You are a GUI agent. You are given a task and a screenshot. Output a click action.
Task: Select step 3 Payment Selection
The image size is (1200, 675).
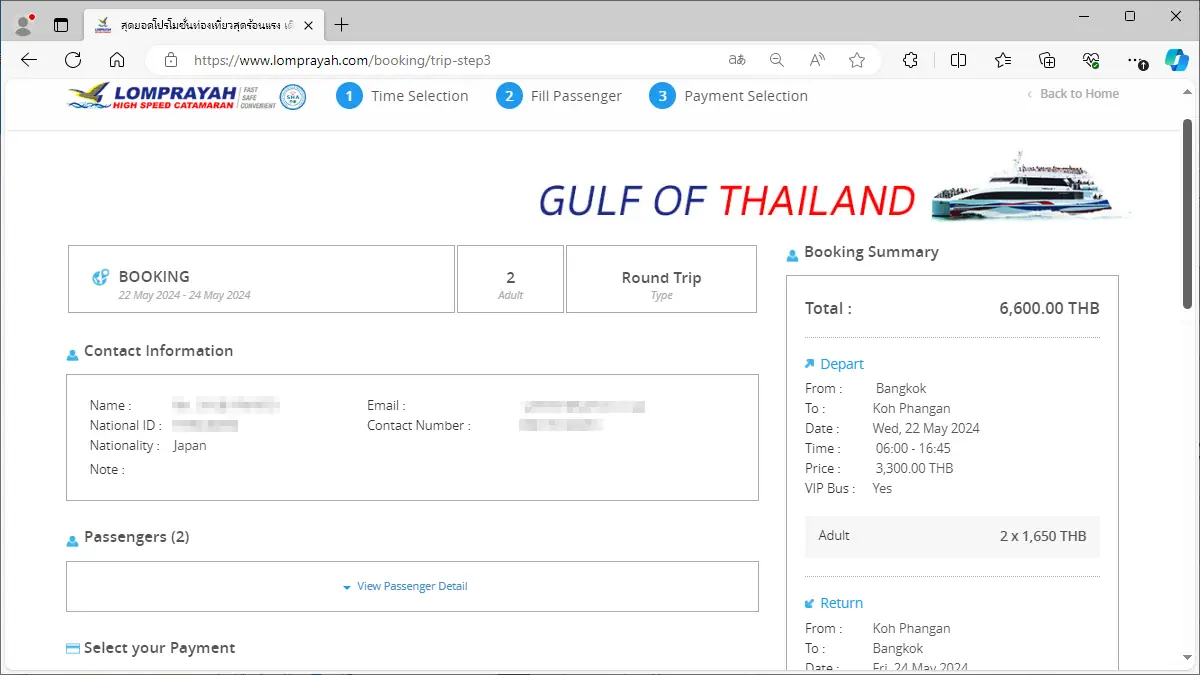click(x=728, y=96)
